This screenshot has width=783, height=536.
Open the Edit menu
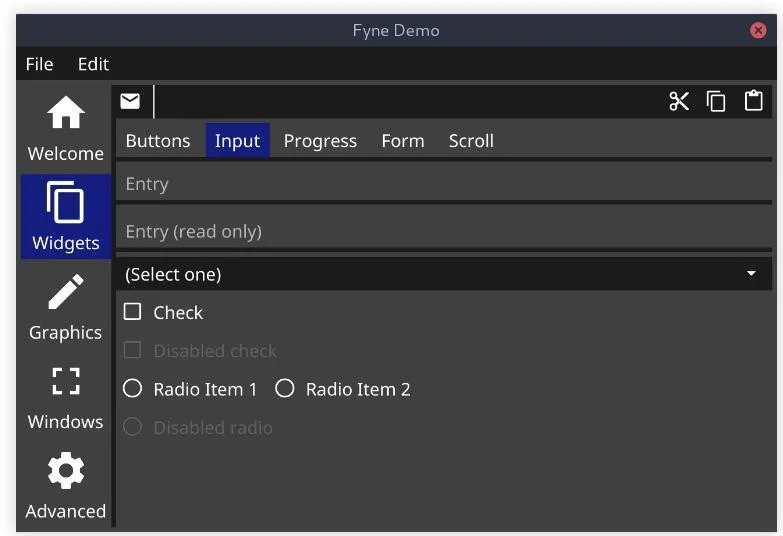pos(93,64)
